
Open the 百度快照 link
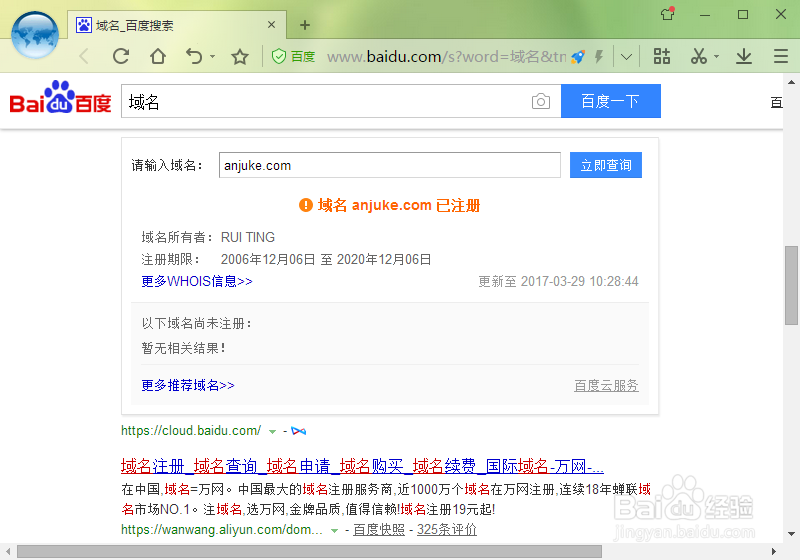click(x=379, y=530)
